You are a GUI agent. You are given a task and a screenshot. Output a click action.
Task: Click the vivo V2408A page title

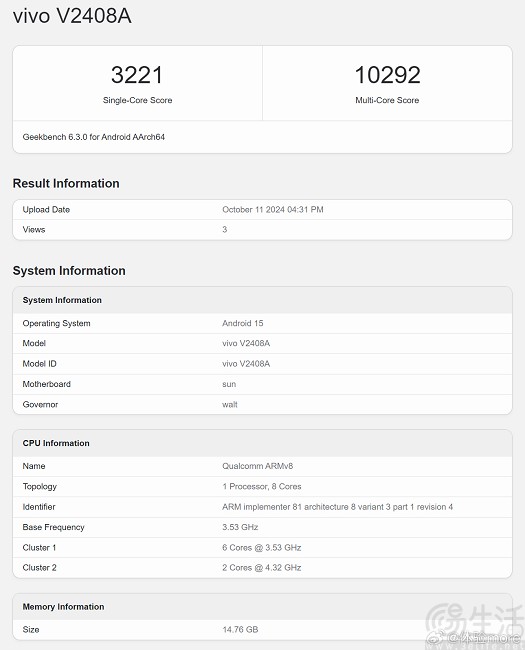tap(72, 16)
